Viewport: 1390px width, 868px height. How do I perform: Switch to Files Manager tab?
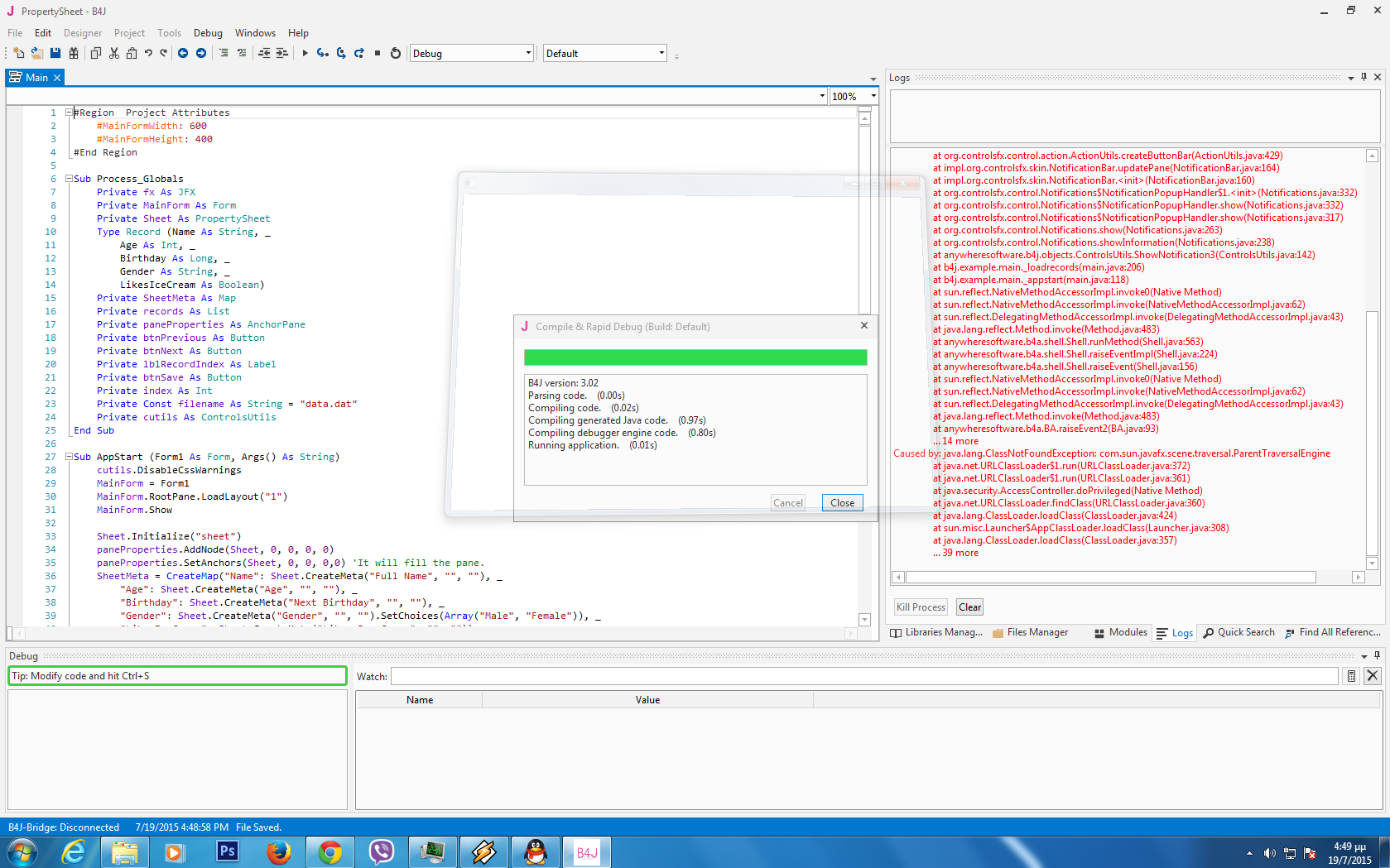pyautogui.click(x=1031, y=632)
